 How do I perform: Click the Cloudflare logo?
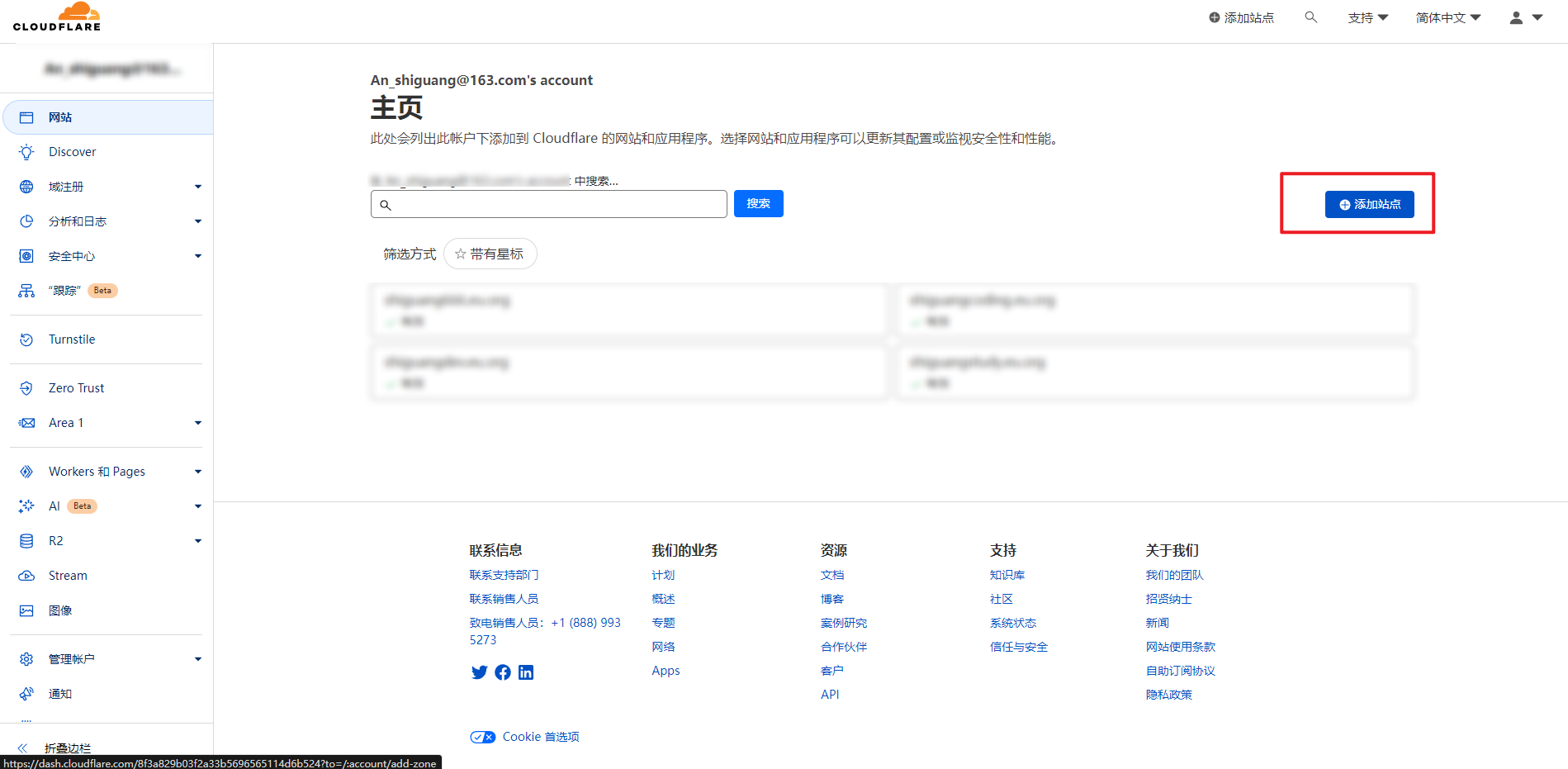(x=57, y=17)
